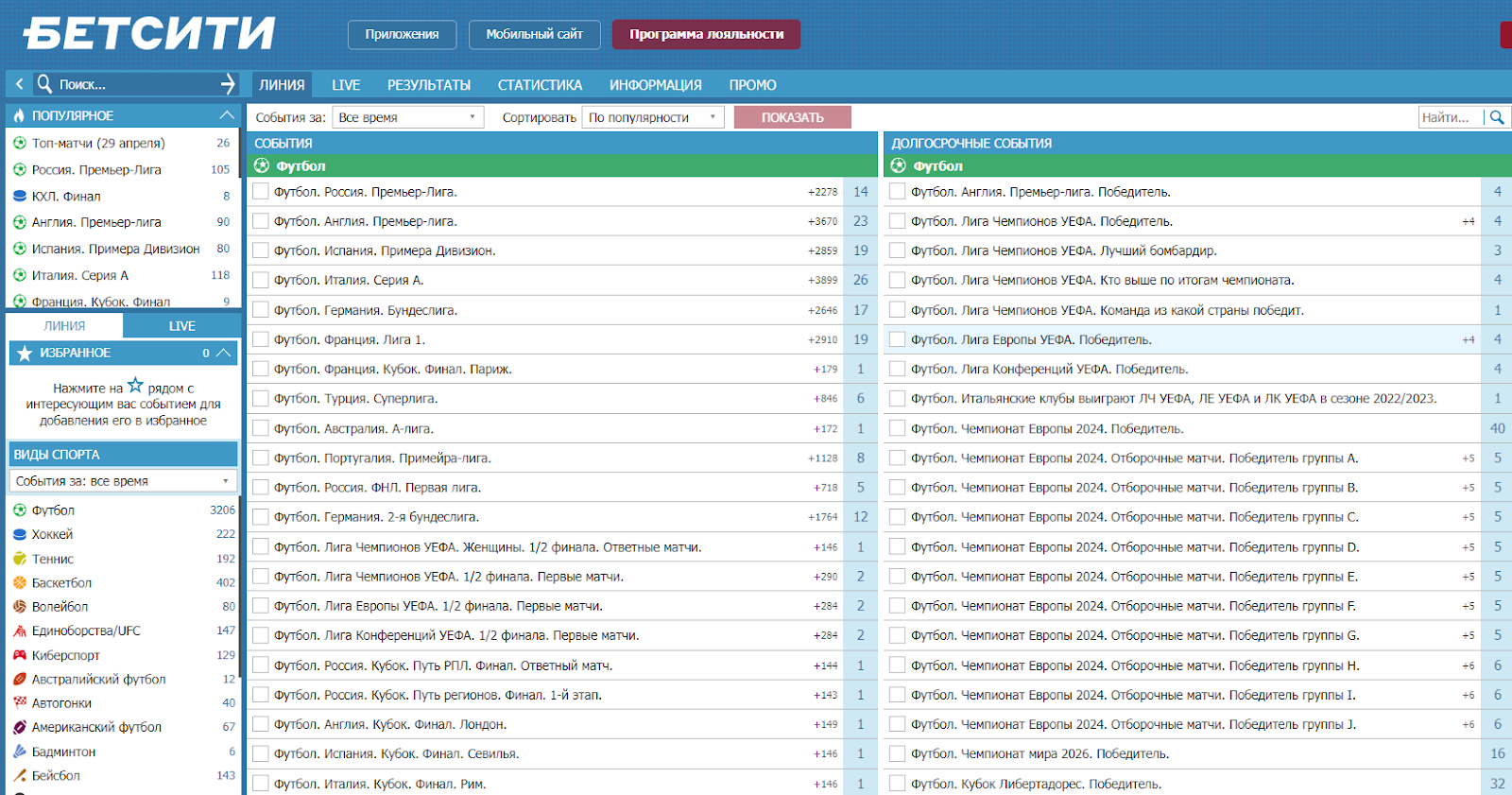Viewport: 1512px width, 795px height.
Task: Click the magnifier icon in Найти box
Action: [x=1497, y=117]
